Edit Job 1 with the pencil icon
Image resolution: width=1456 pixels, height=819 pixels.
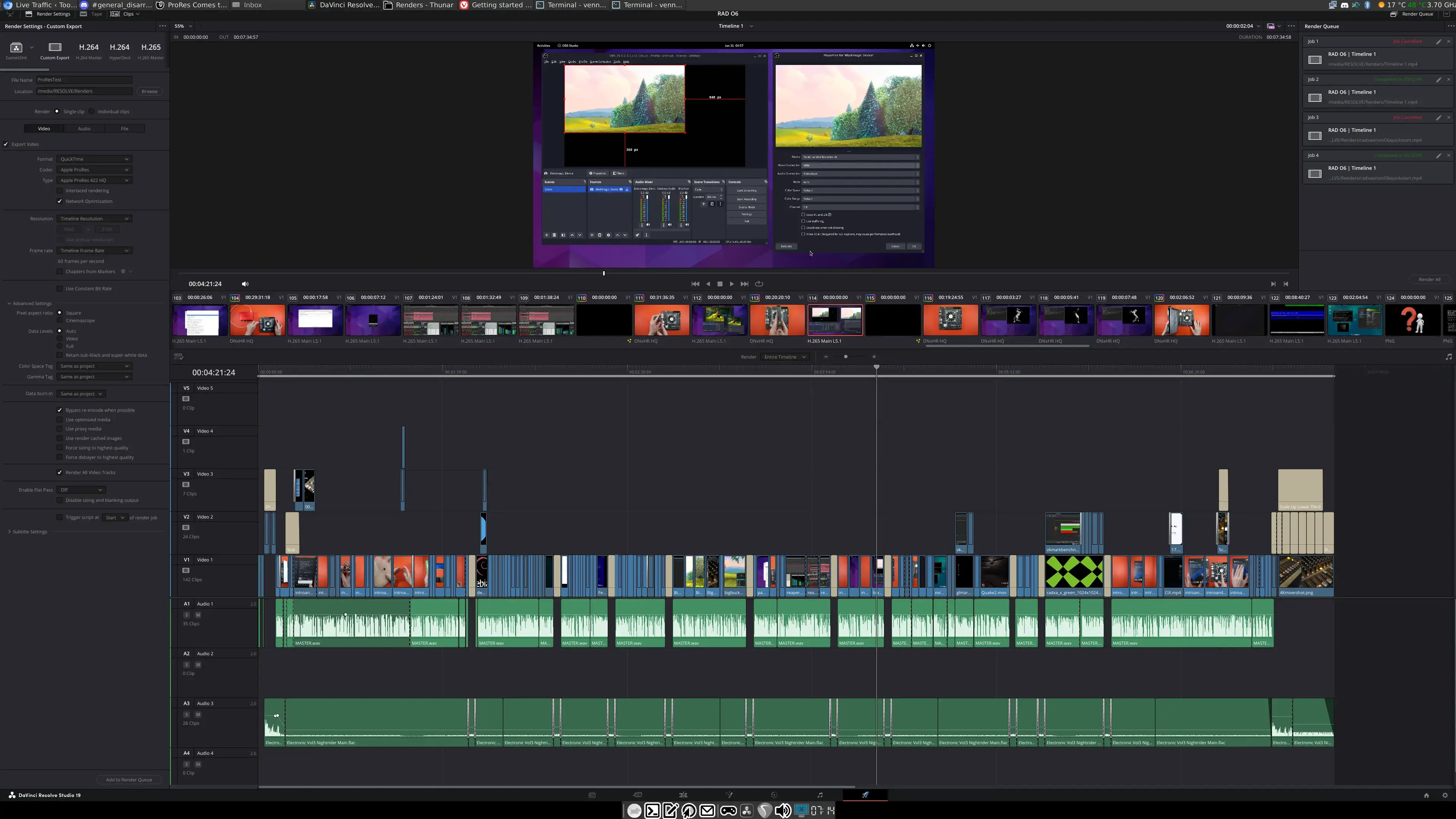(x=1439, y=41)
